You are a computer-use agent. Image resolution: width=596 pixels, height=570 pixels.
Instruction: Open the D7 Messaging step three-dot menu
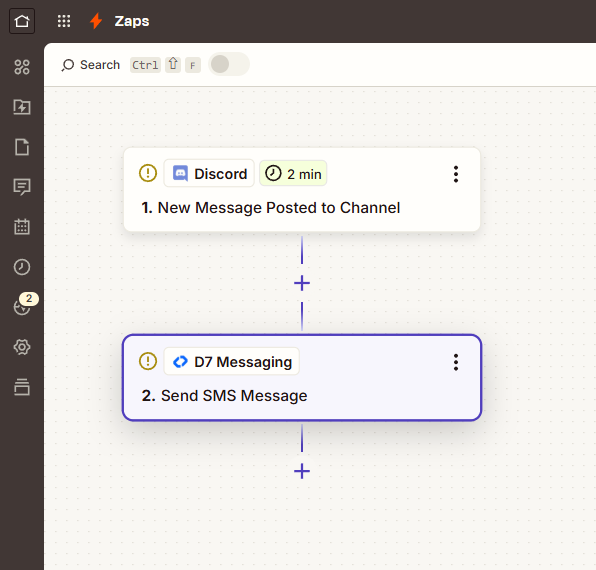click(456, 362)
